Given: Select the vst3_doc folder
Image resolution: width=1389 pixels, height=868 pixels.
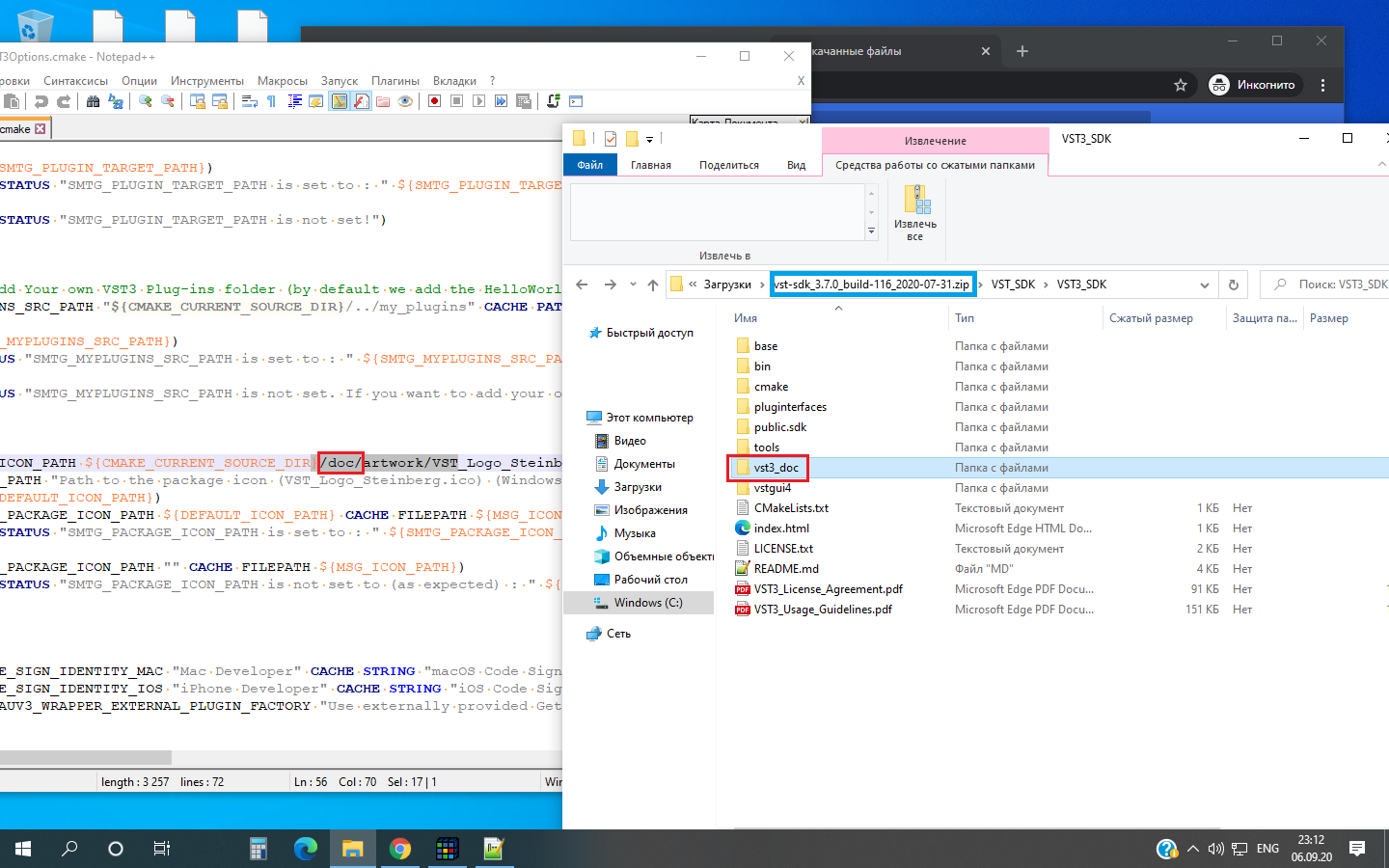Looking at the screenshot, I should point(776,468).
